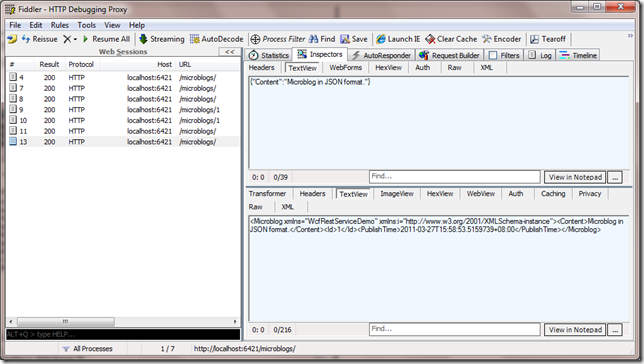
Task: Open the Help menu
Action: point(137,25)
